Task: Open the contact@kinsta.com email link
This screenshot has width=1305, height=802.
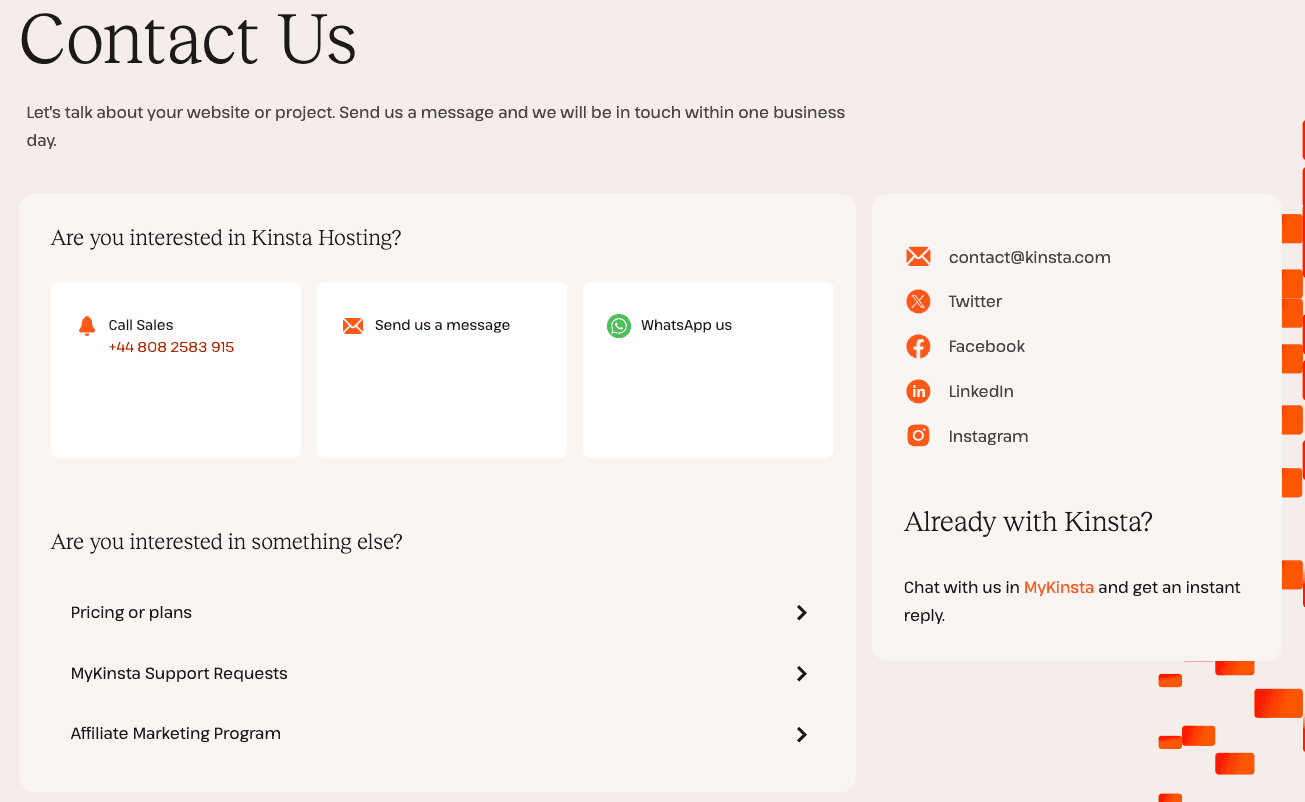Action: coord(1029,257)
